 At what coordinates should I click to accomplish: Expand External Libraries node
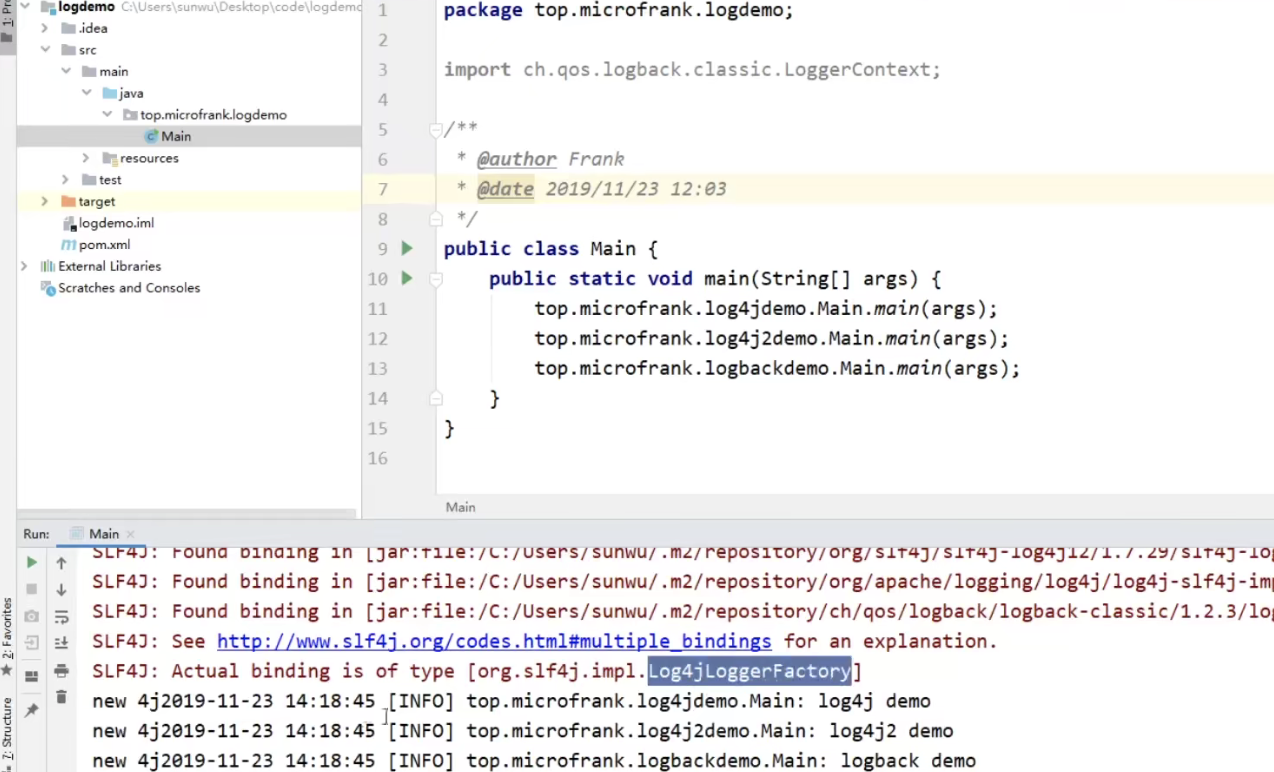tap(25, 266)
